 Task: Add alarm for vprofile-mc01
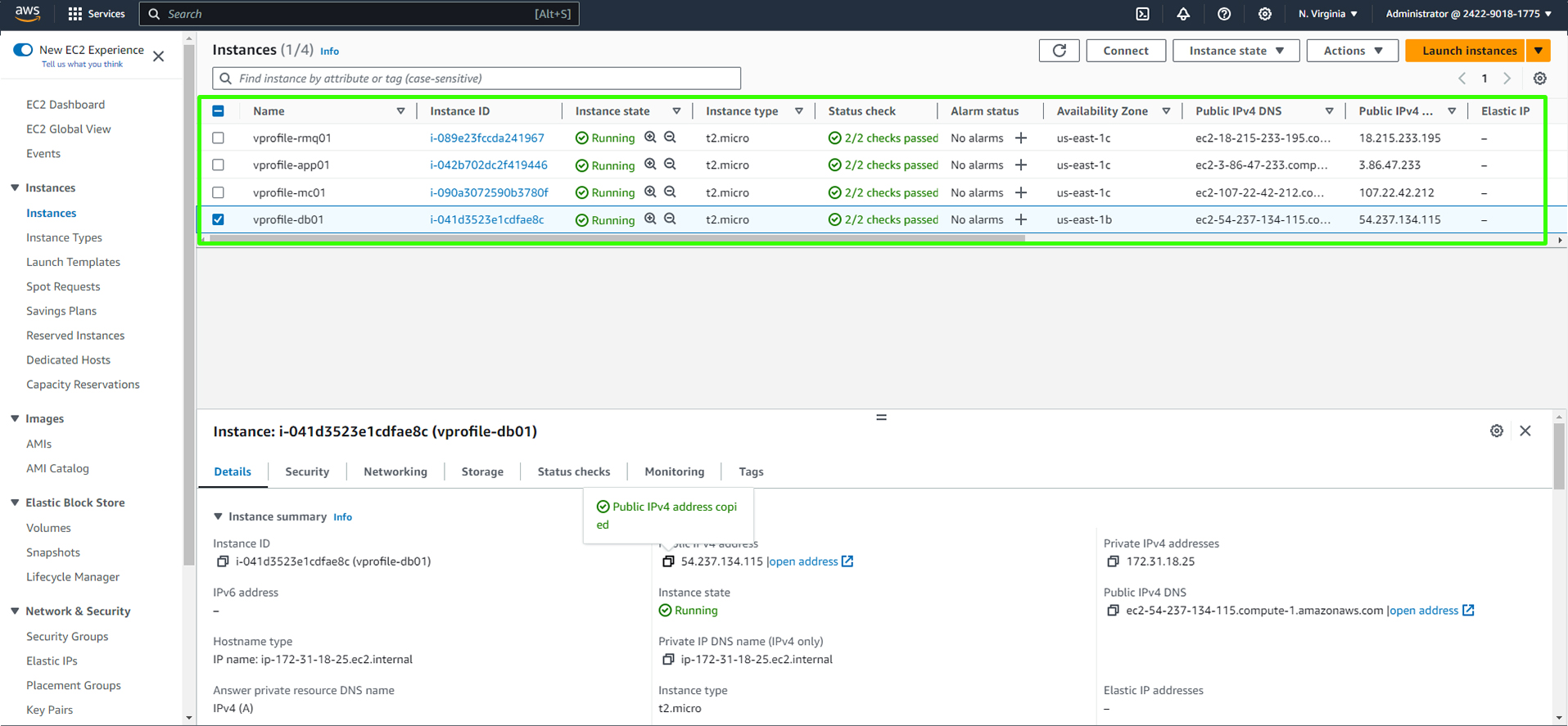(x=1021, y=193)
